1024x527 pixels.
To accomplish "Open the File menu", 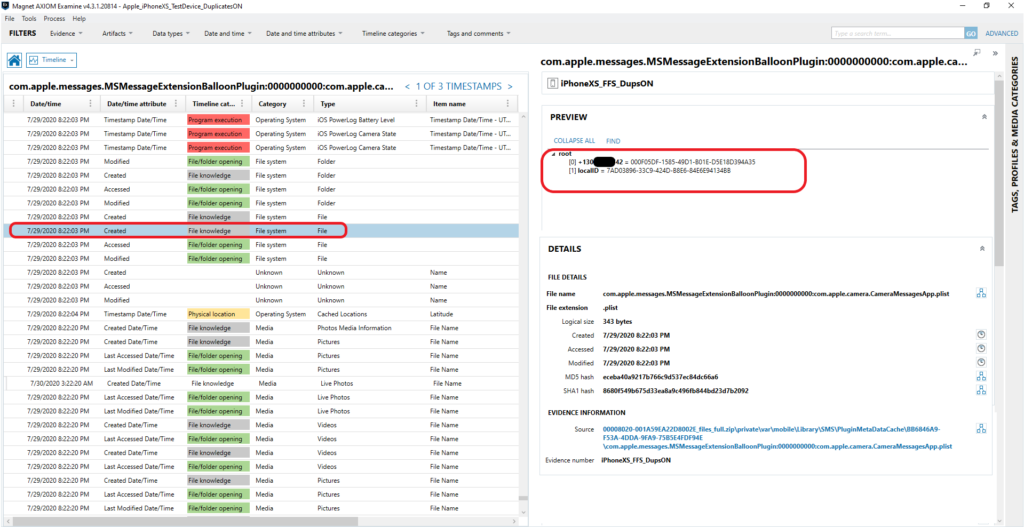I will [10, 19].
